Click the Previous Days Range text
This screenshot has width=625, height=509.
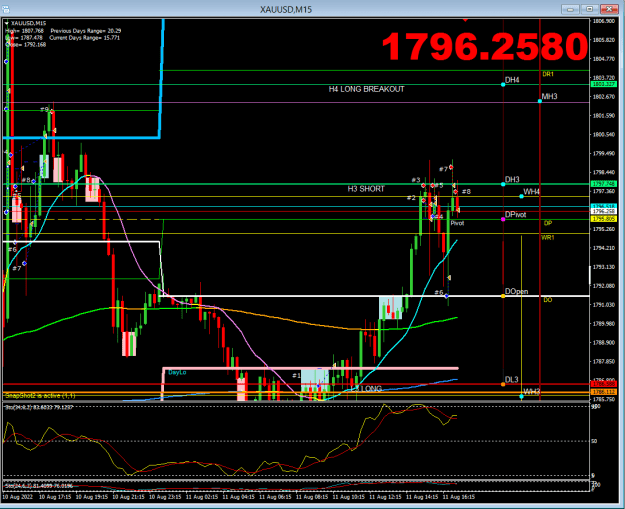[x=86, y=31]
